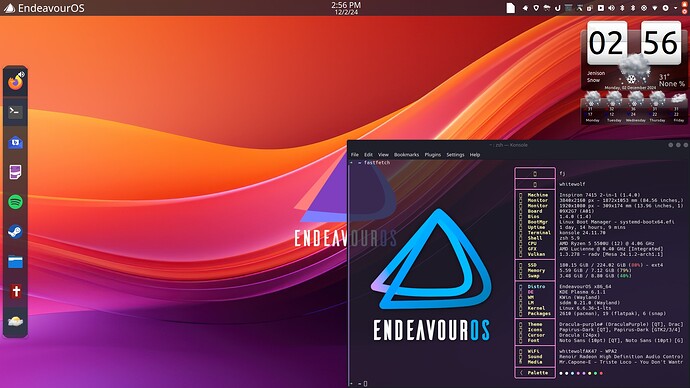This screenshot has height=388, width=690.
Task: Open the volume speaker tray icon
Action: pyautogui.click(x=612, y=8)
